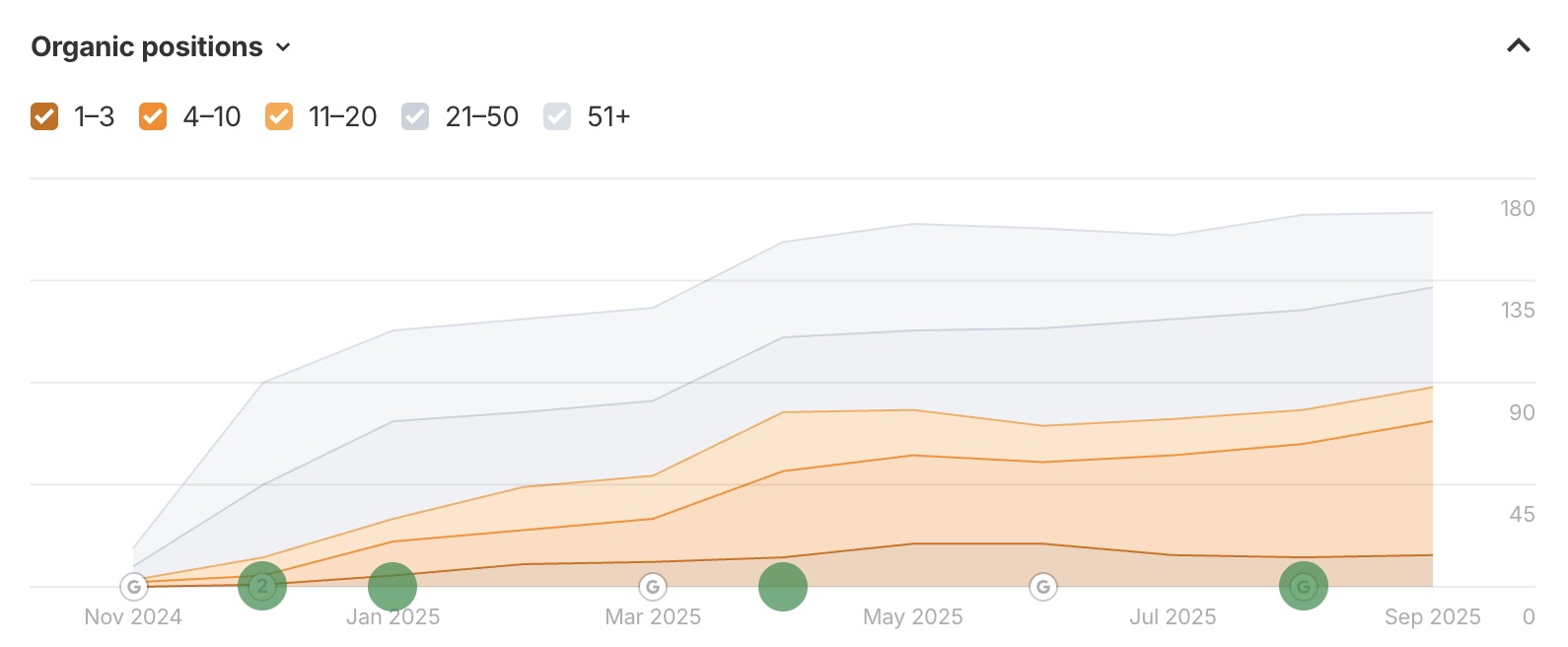
Task: Open the green Google update marker near Aug 2025
Action: [1304, 586]
